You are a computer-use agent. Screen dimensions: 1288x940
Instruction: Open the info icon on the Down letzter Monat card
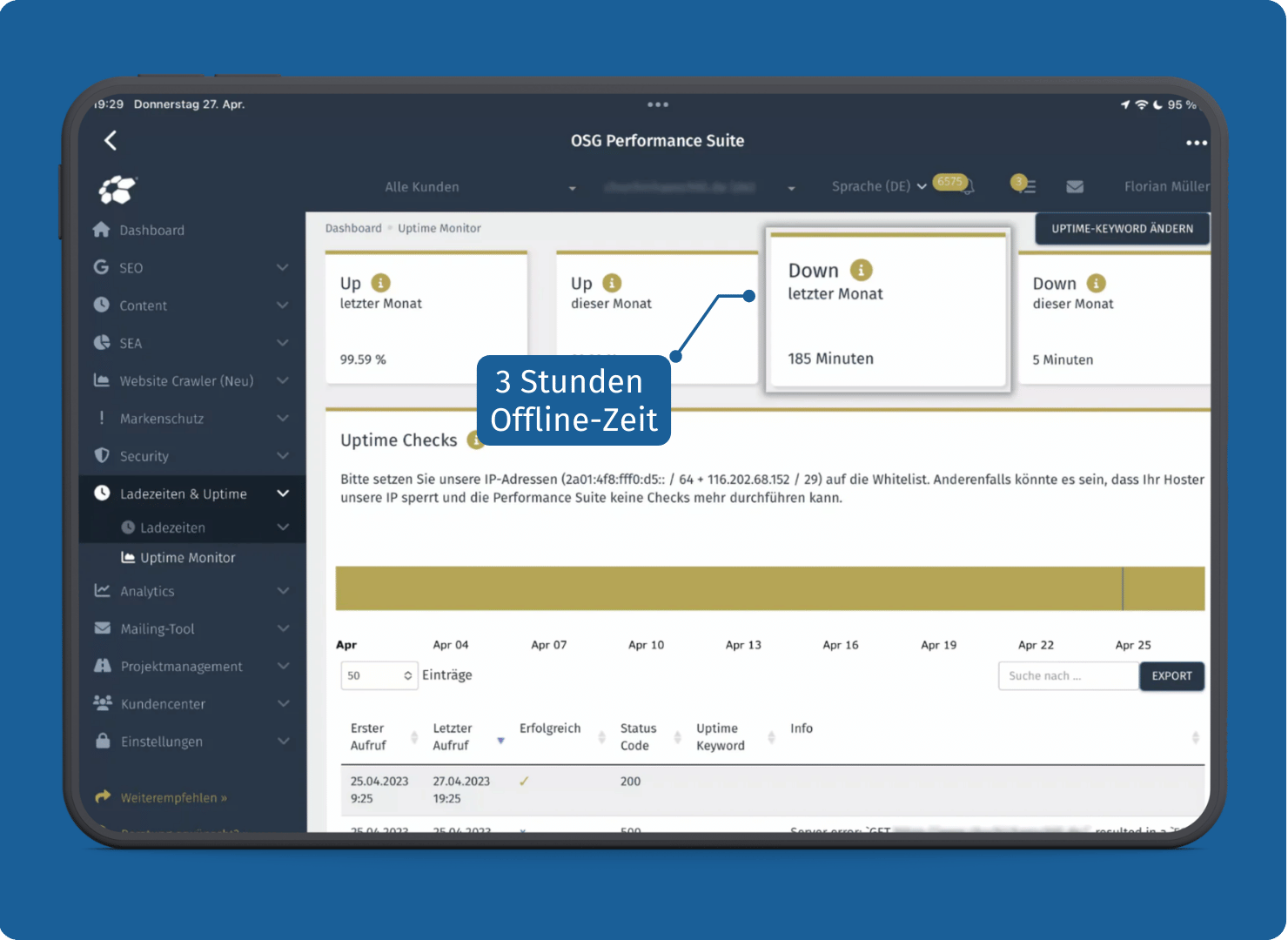(x=862, y=270)
